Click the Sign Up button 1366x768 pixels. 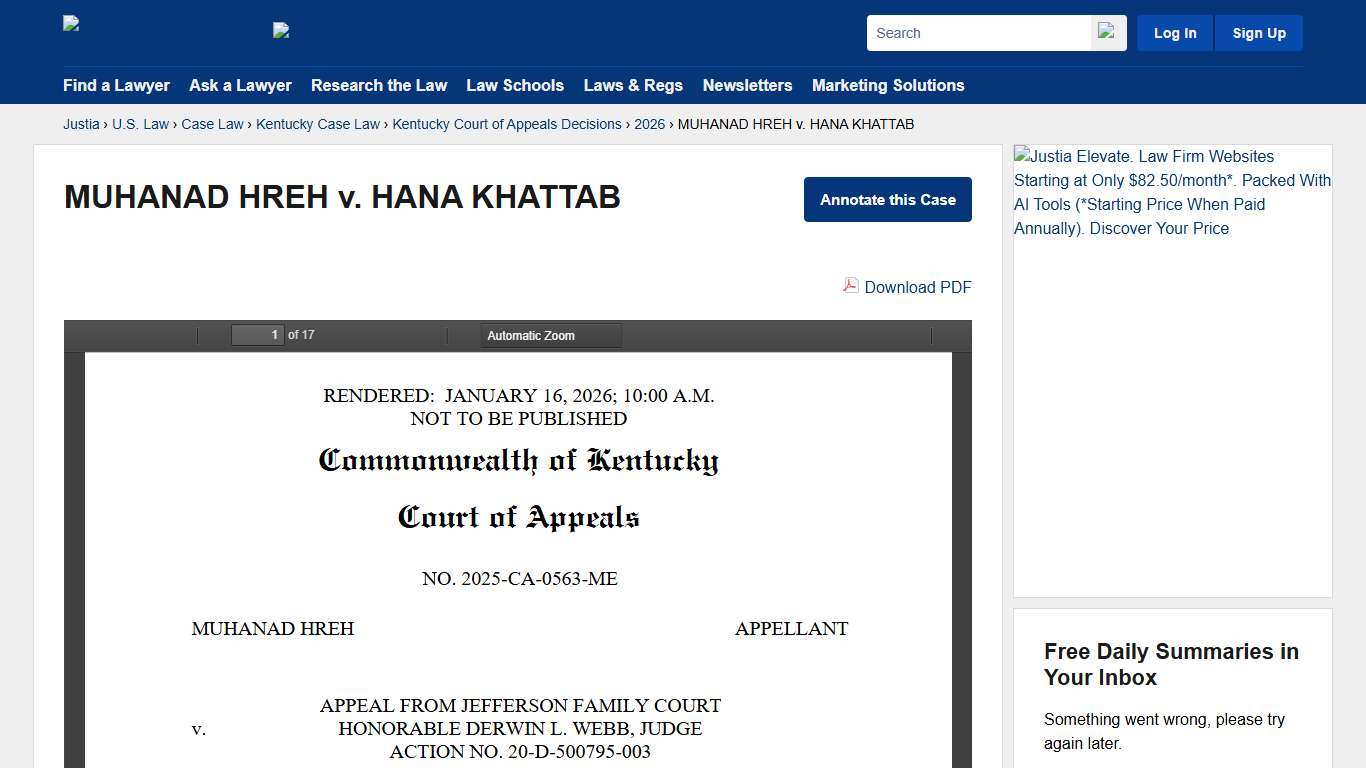click(x=1258, y=32)
